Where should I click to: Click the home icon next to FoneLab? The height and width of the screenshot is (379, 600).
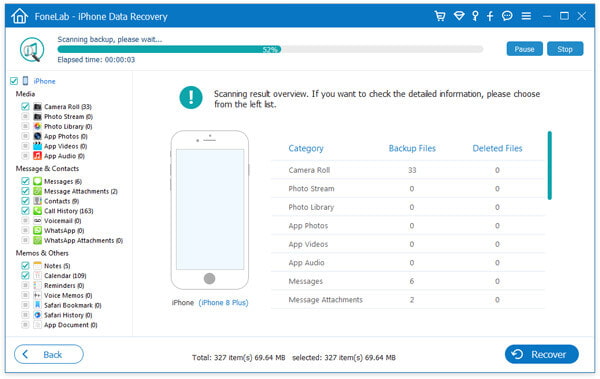tap(20, 16)
